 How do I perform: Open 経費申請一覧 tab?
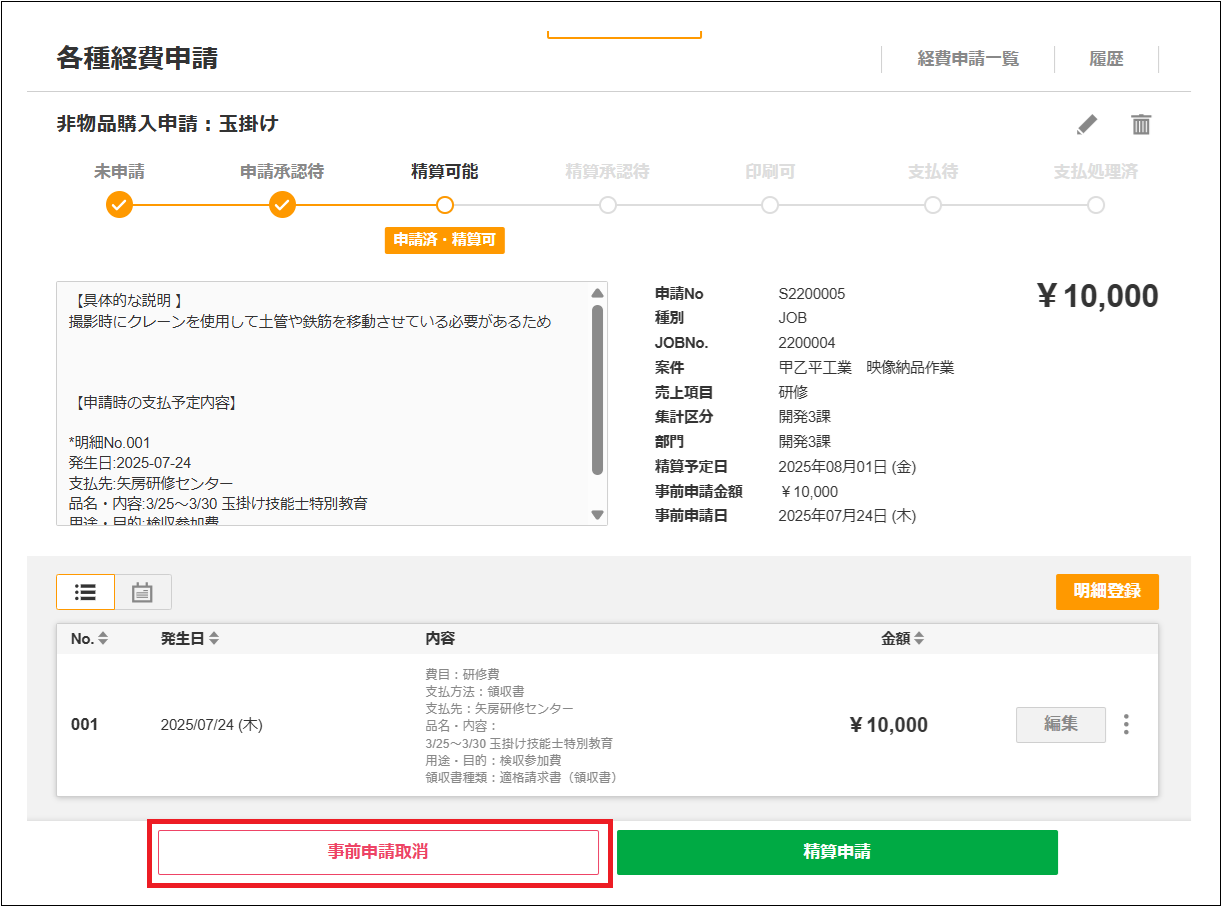point(968,59)
